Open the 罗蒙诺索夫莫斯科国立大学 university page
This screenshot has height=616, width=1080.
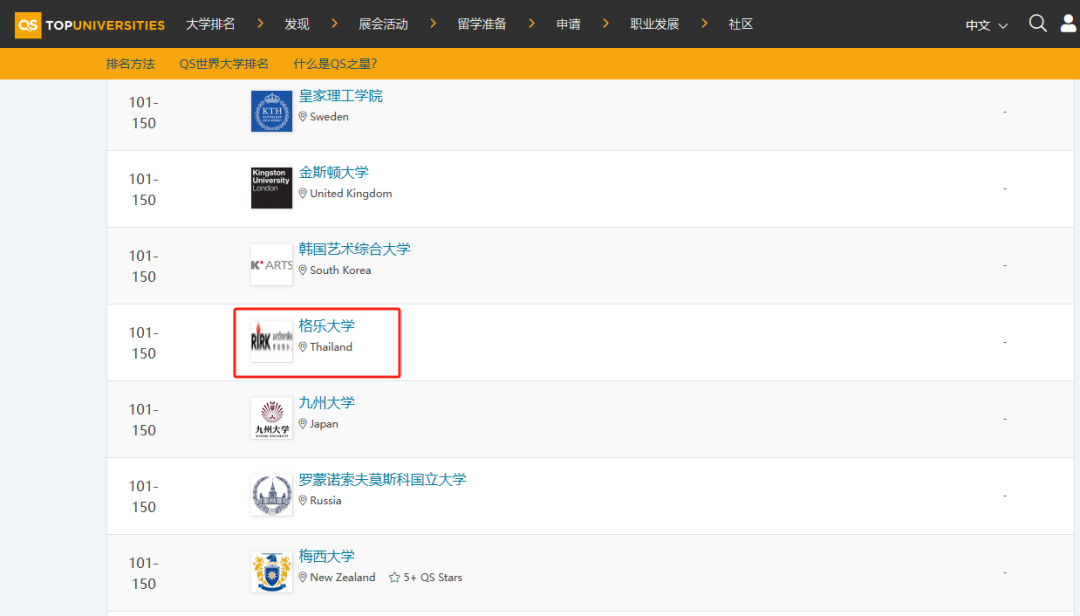[x=382, y=480]
